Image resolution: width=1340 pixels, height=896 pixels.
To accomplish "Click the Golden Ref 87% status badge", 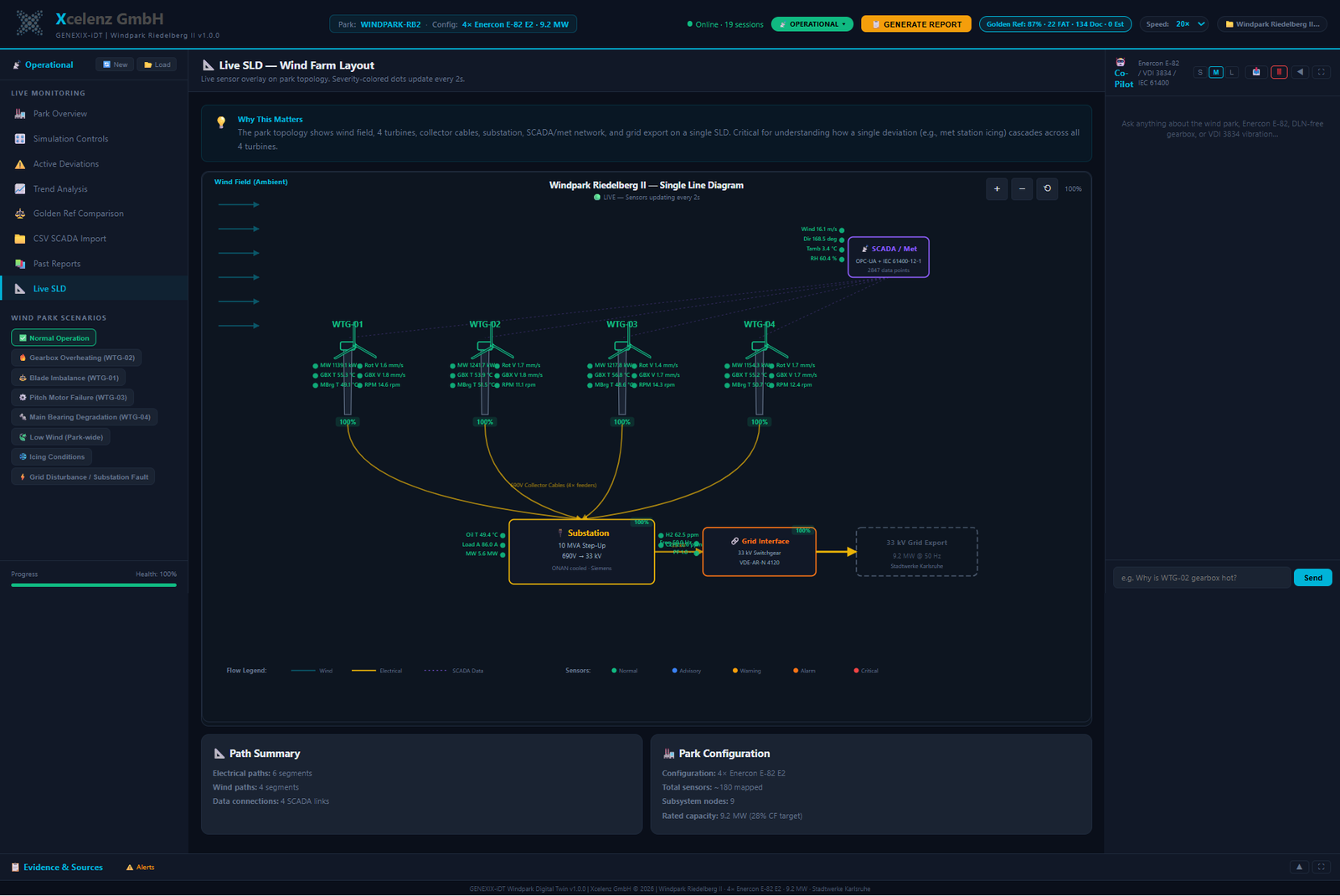I will (1055, 24).
